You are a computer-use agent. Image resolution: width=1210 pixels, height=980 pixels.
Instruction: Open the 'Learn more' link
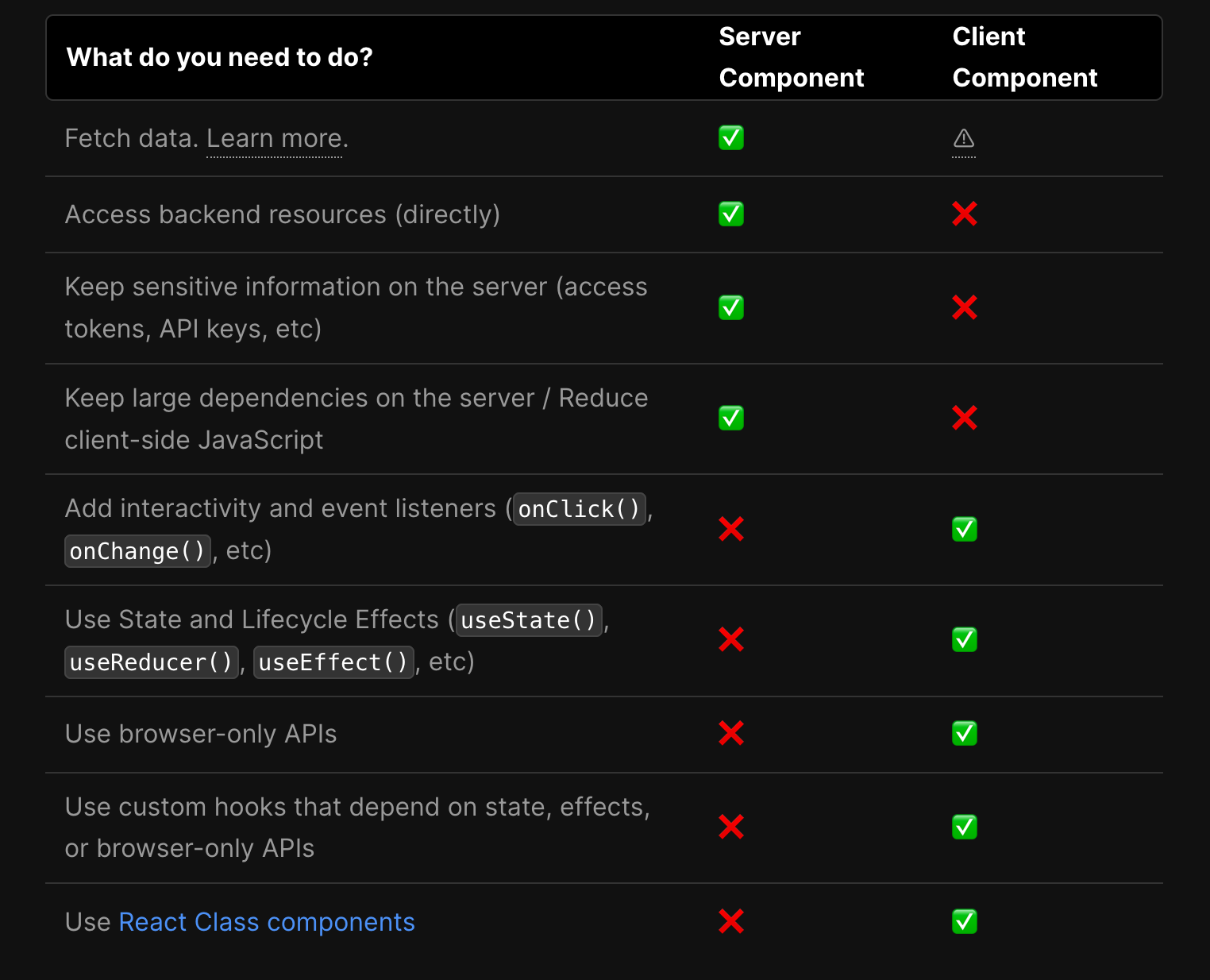pos(275,139)
